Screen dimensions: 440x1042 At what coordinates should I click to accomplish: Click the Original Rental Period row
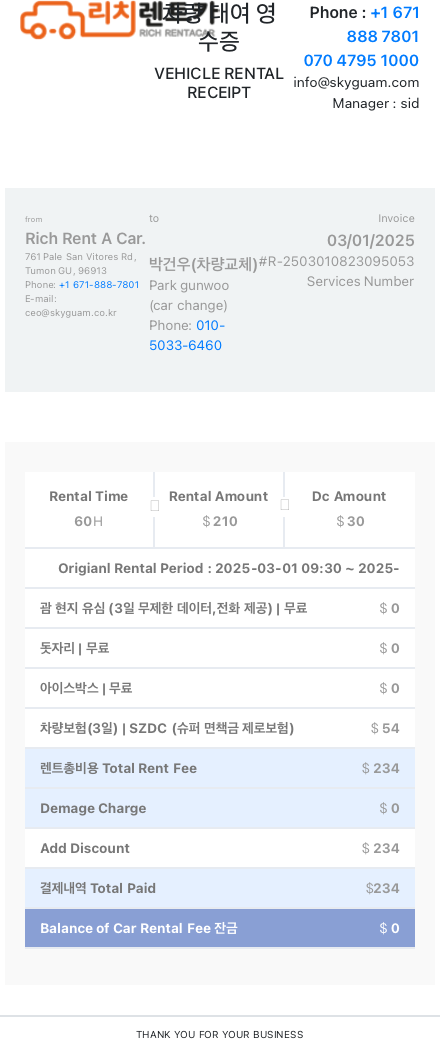click(220, 569)
